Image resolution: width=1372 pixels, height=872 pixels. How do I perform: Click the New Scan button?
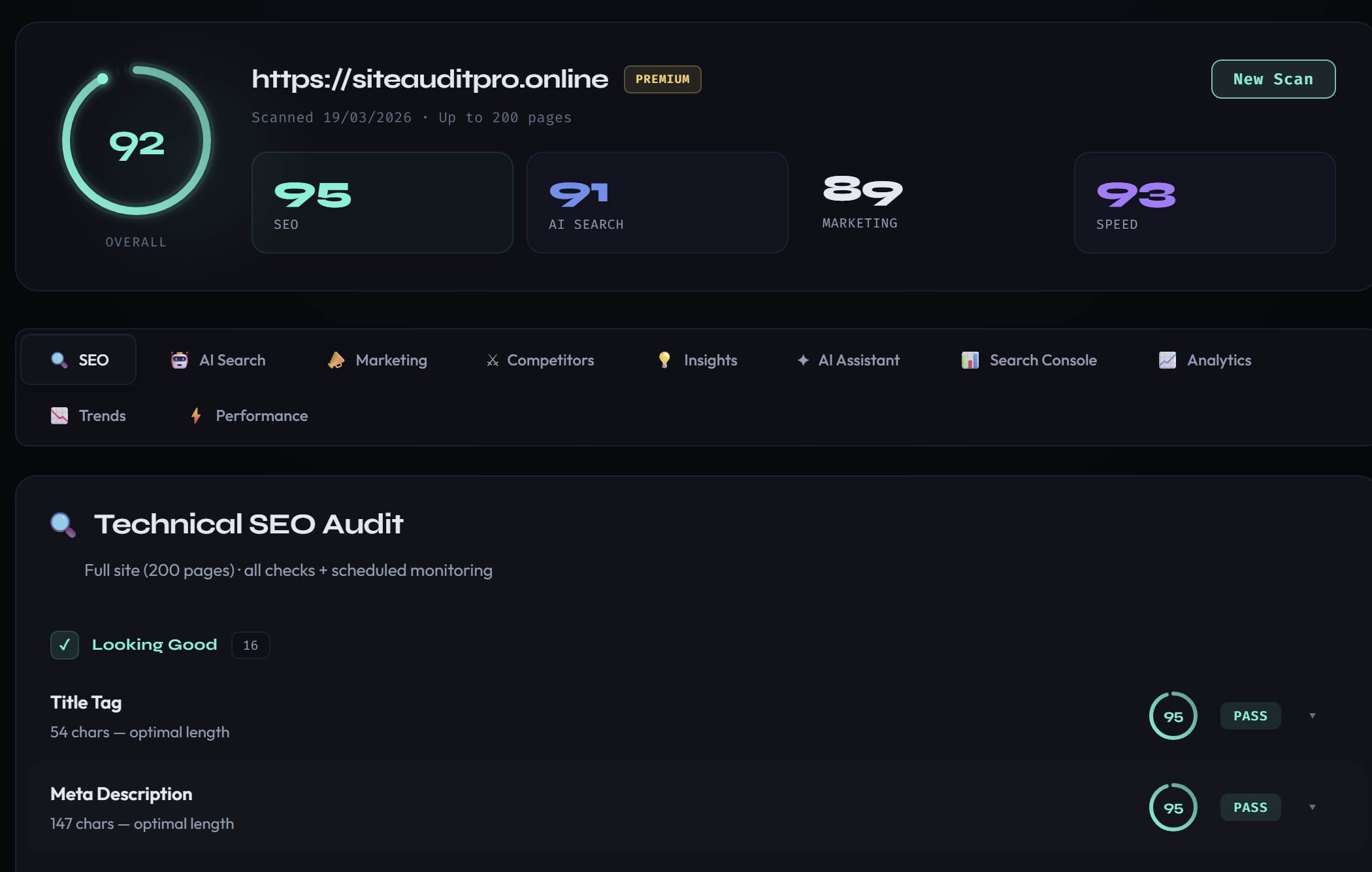click(1273, 78)
